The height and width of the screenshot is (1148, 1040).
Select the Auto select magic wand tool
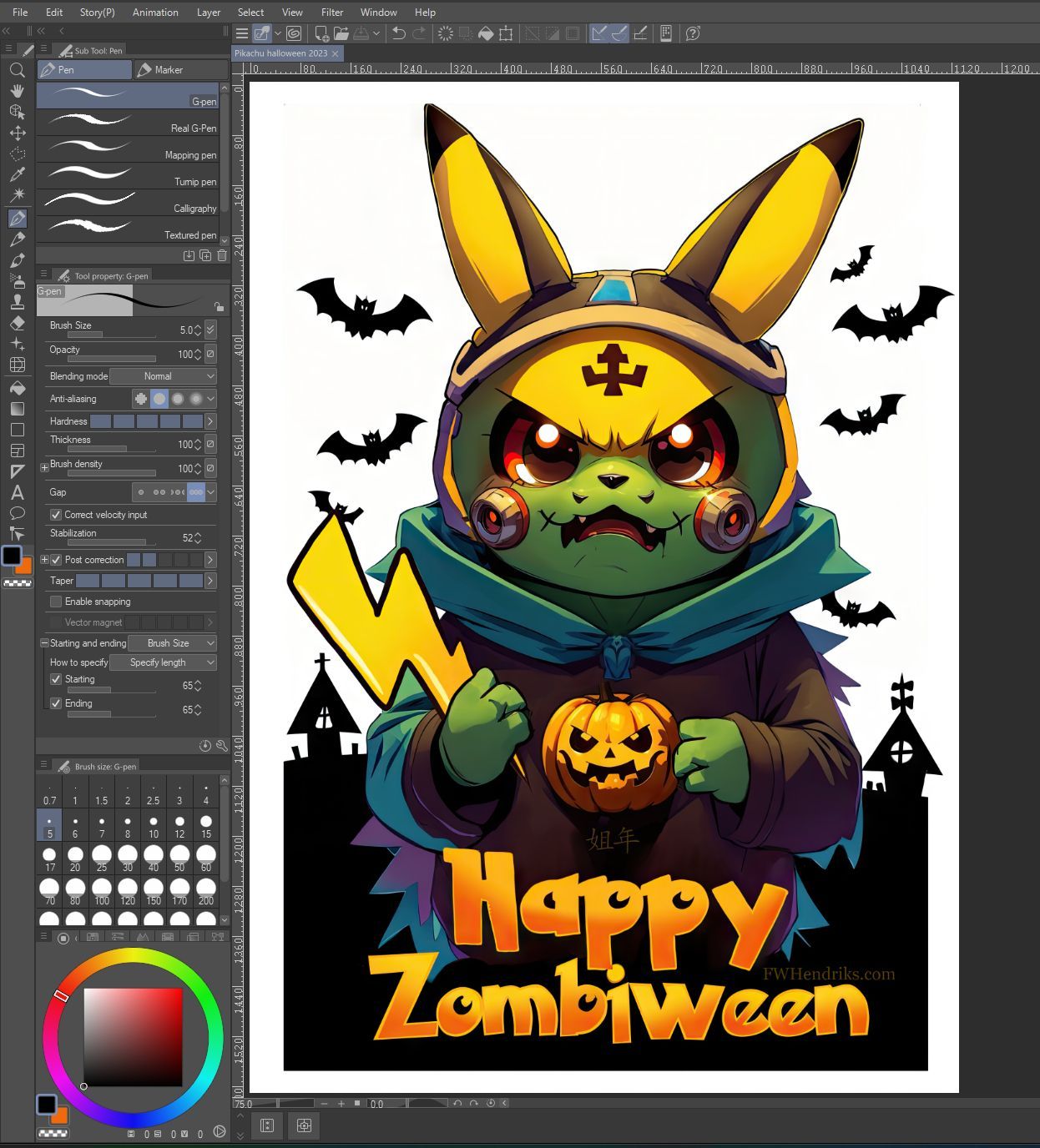click(x=17, y=195)
